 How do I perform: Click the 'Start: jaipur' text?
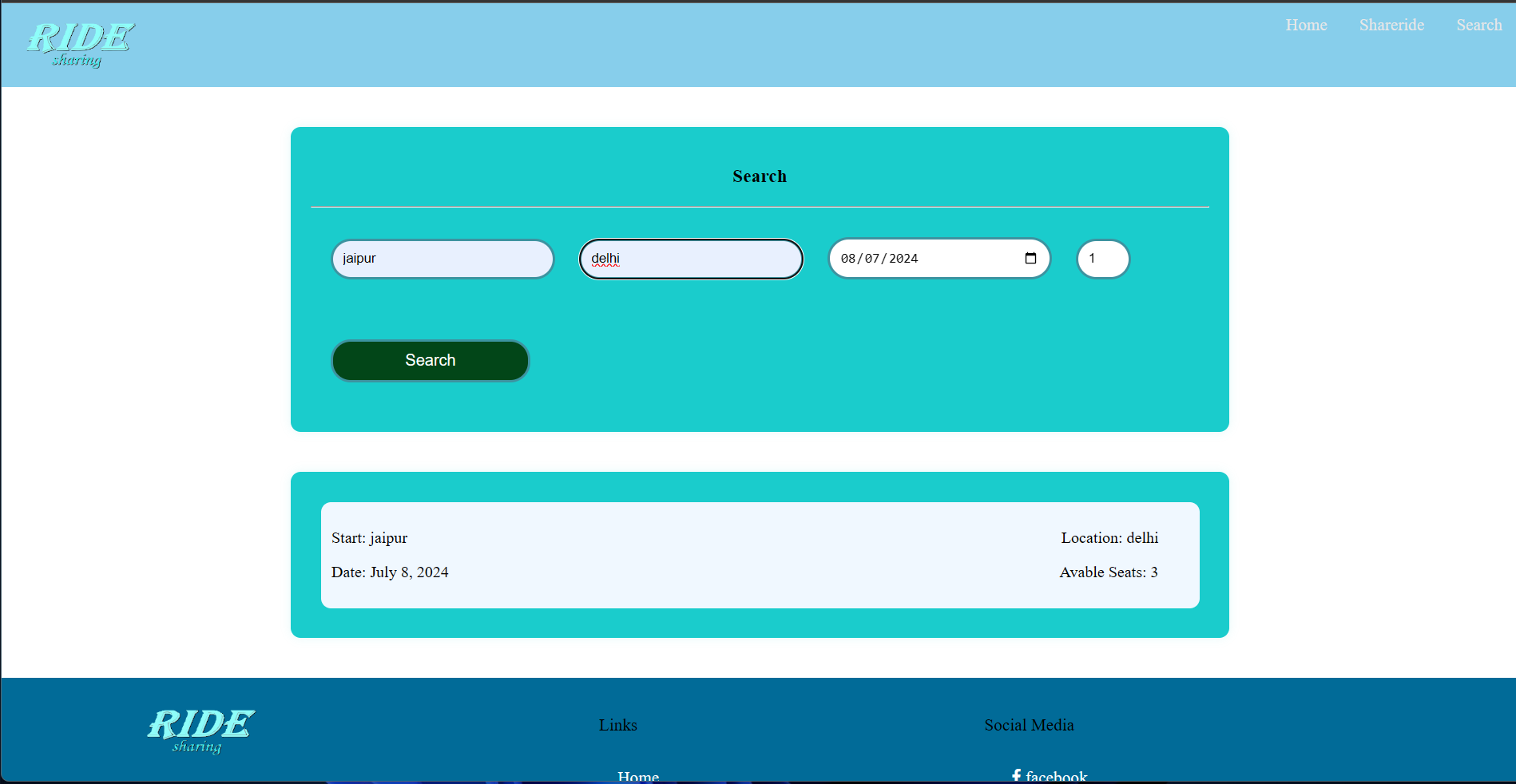pyautogui.click(x=369, y=538)
